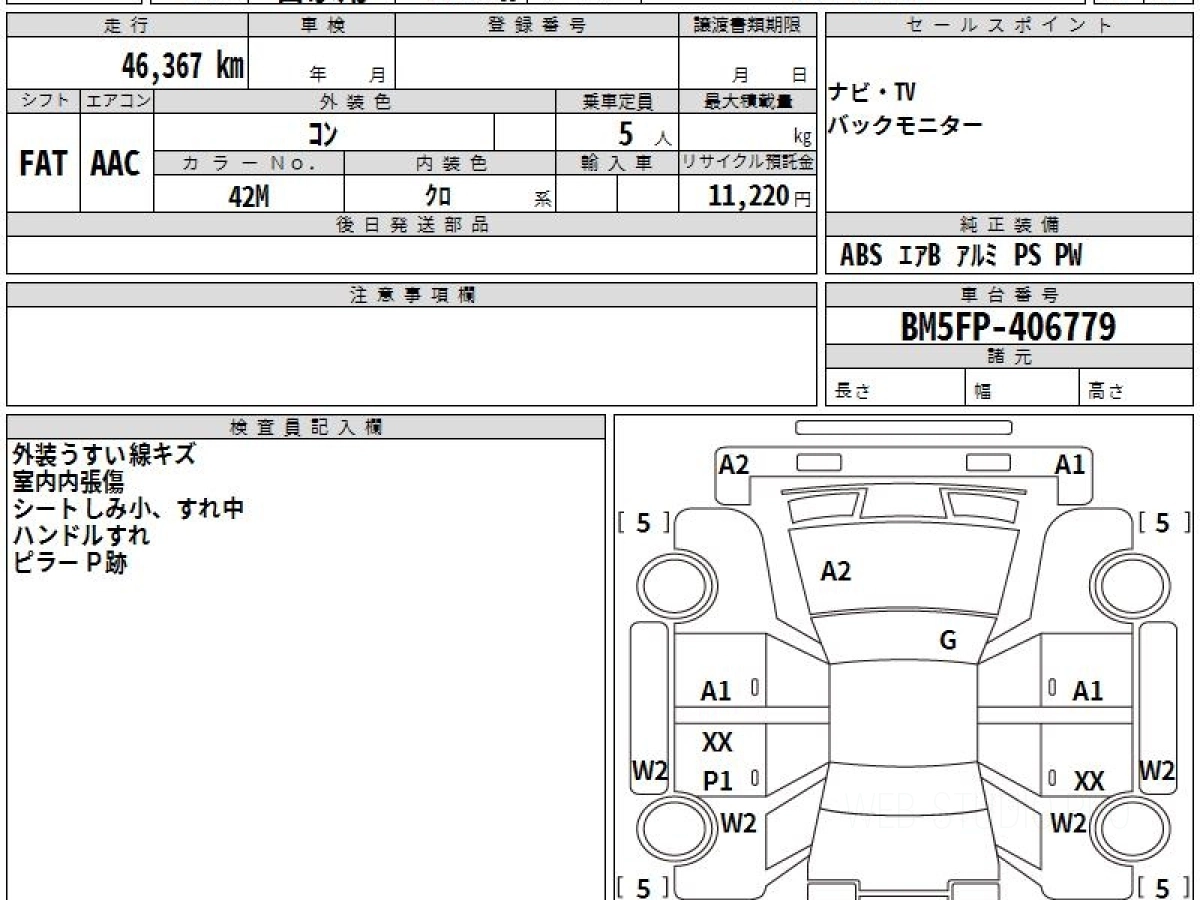Click the exterior color value コン
The image size is (1200, 900).
click(x=322, y=133)
